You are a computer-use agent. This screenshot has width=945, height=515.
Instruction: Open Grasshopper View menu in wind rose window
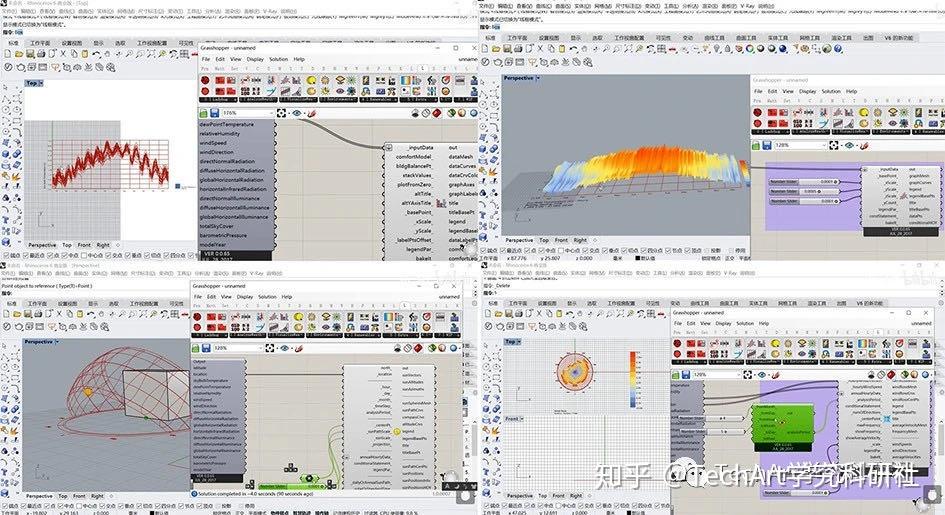point(706,323)
